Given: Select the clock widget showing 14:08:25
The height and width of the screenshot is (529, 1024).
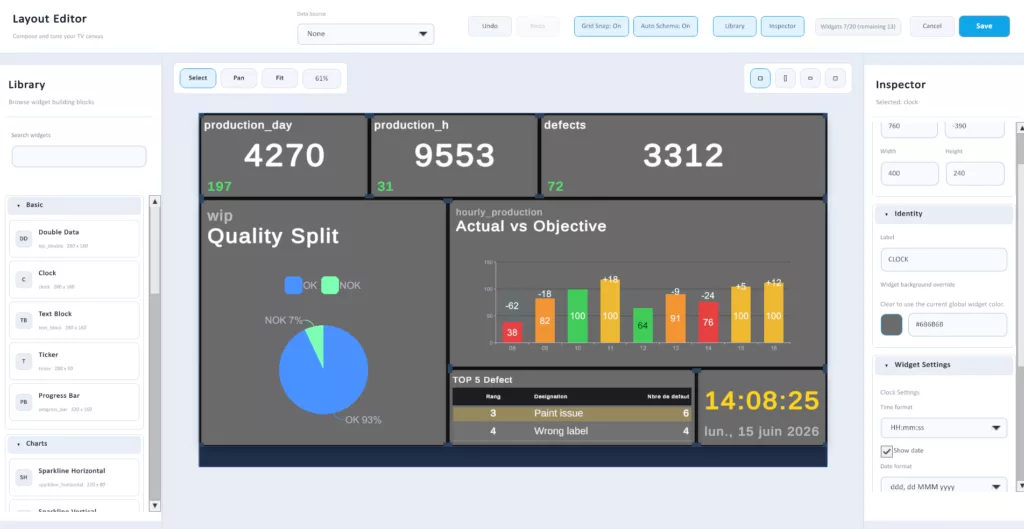Looking at the screenshot, I should [x=761, y=408].
